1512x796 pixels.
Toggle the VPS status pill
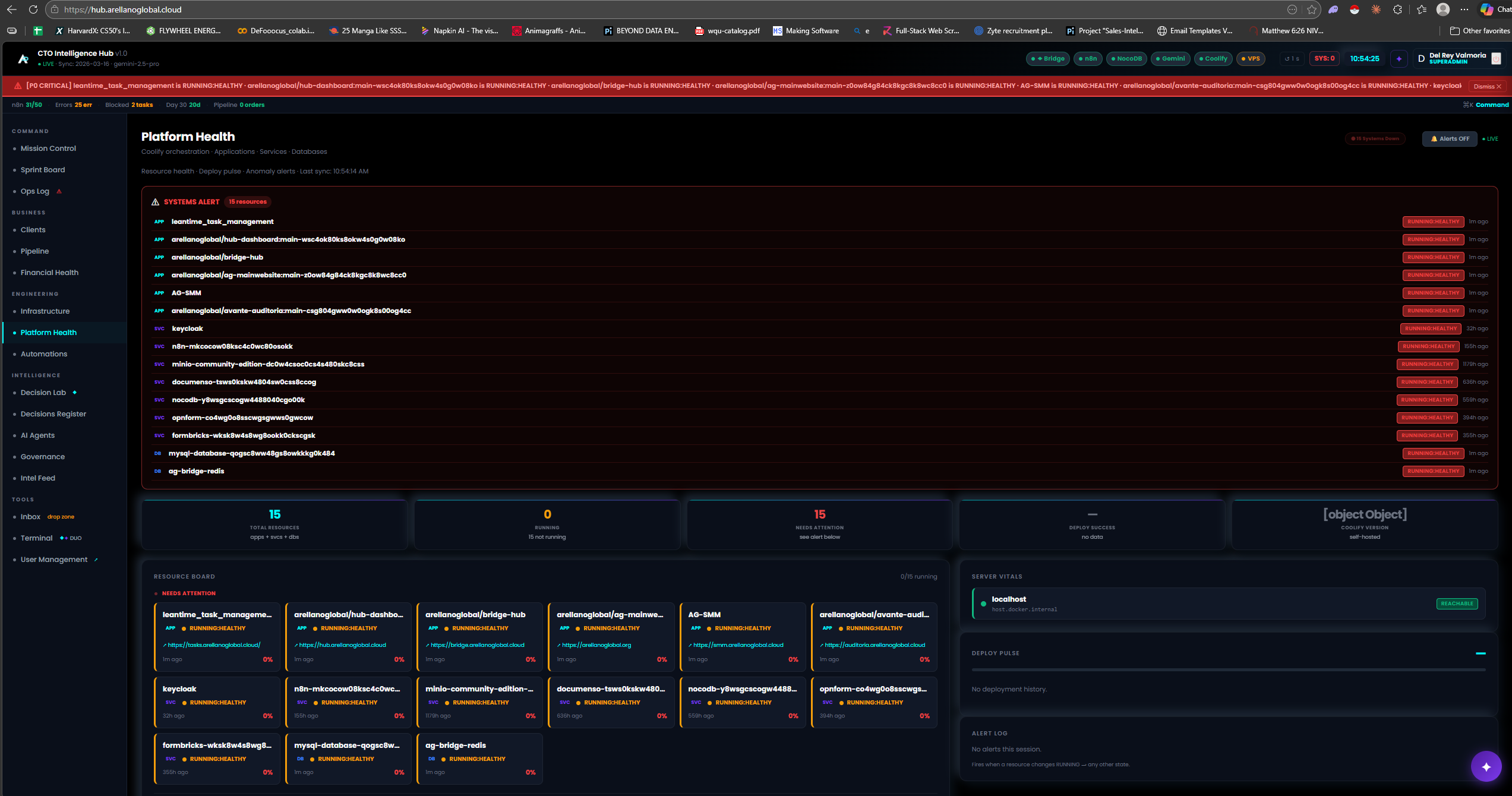coord(1251,59)
